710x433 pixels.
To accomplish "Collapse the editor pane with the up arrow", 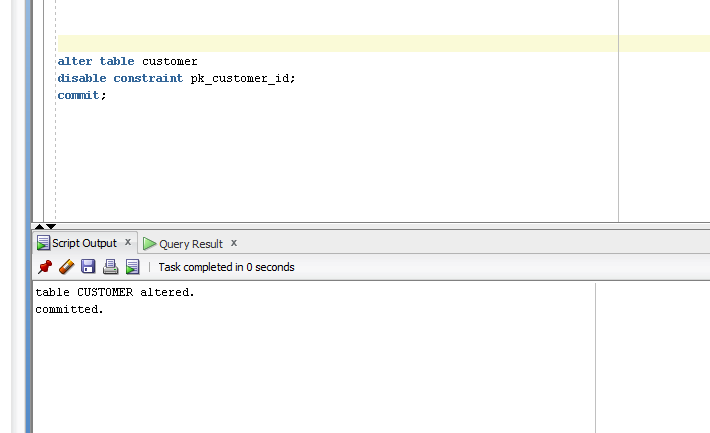I will click(x=39, y=226).
